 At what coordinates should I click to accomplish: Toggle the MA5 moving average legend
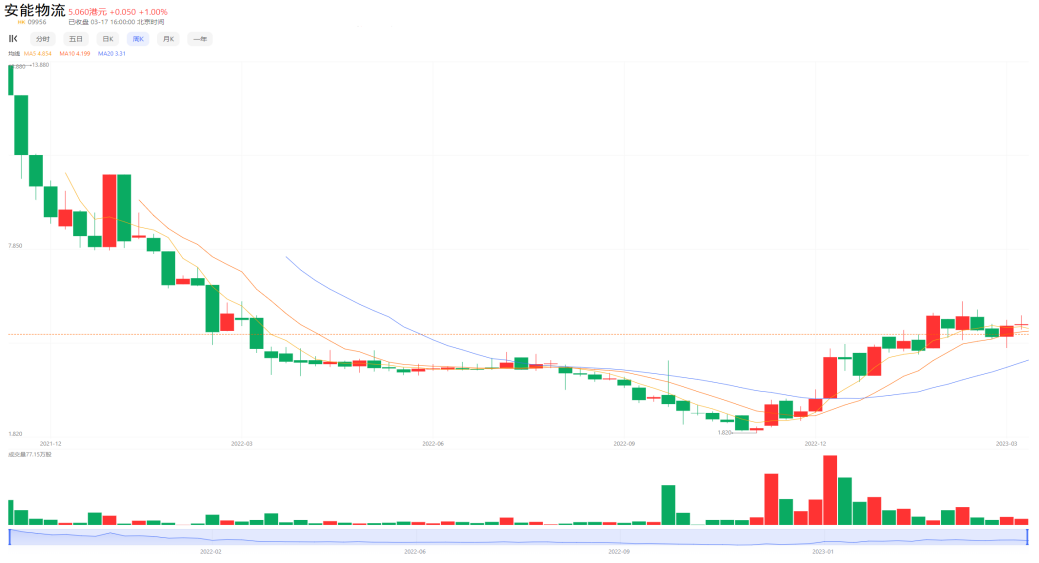click(38, 54)
